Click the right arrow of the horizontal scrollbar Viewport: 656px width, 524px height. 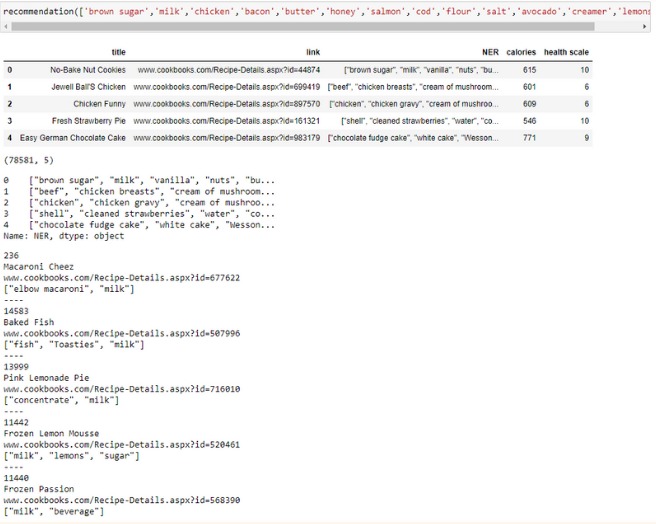pyautogui.click(x=644, y=26)
